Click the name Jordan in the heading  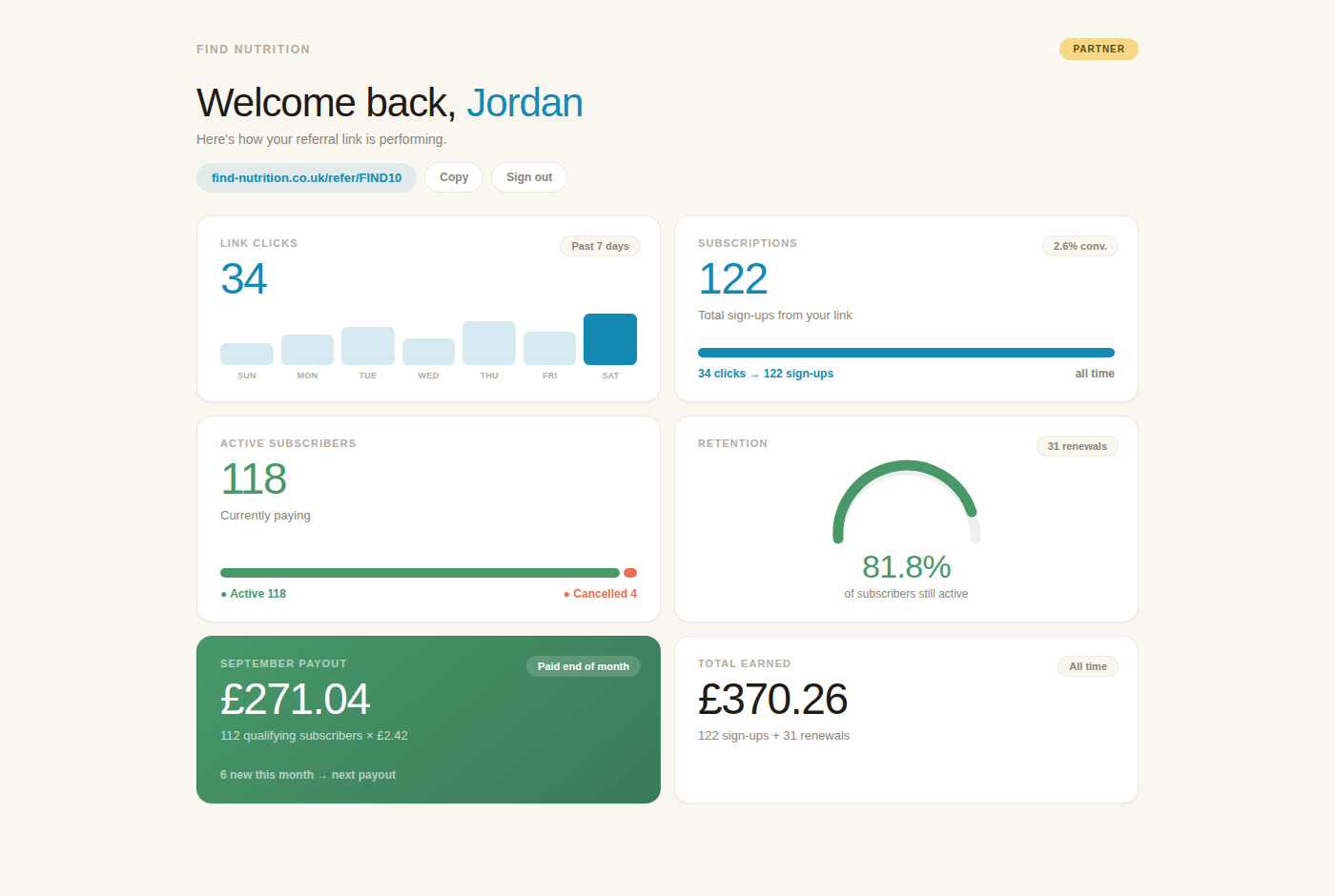(x=524, y=103)
